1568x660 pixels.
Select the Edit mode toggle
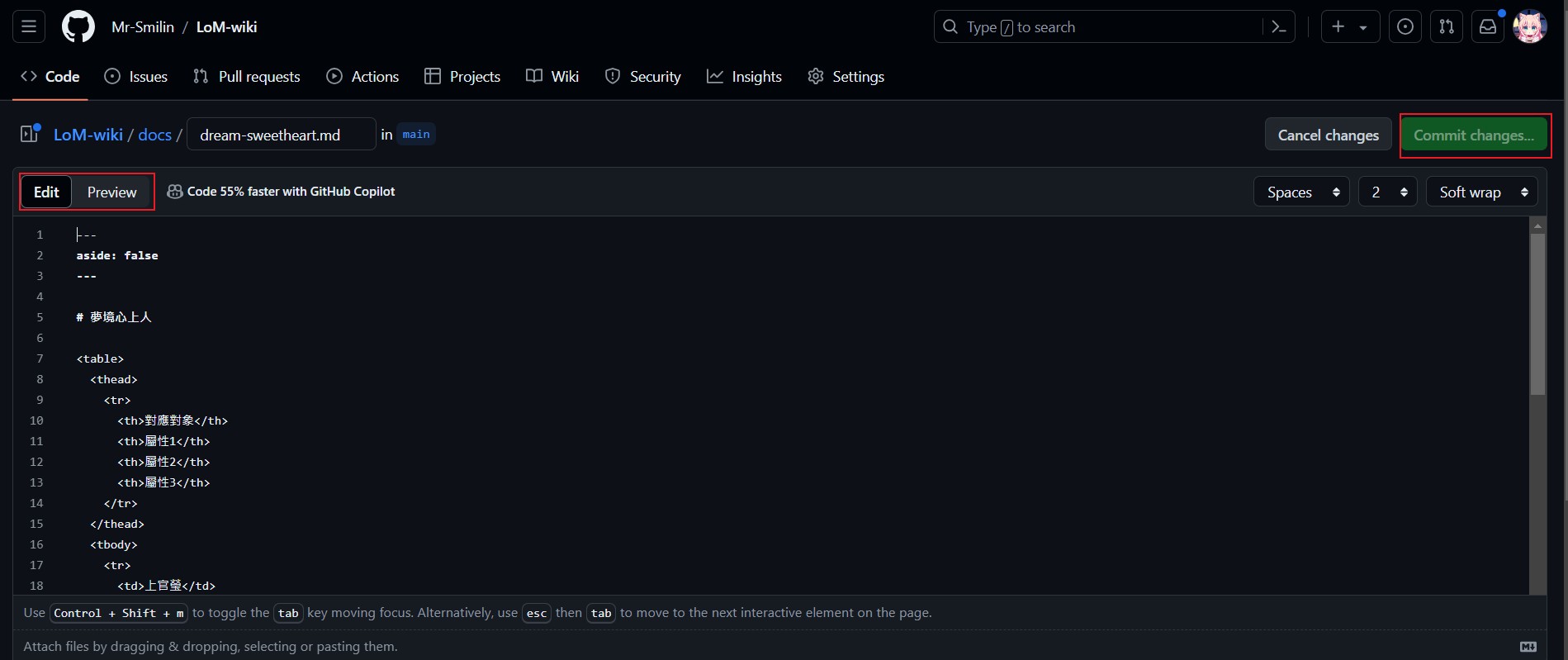click(x=46, y=192)
